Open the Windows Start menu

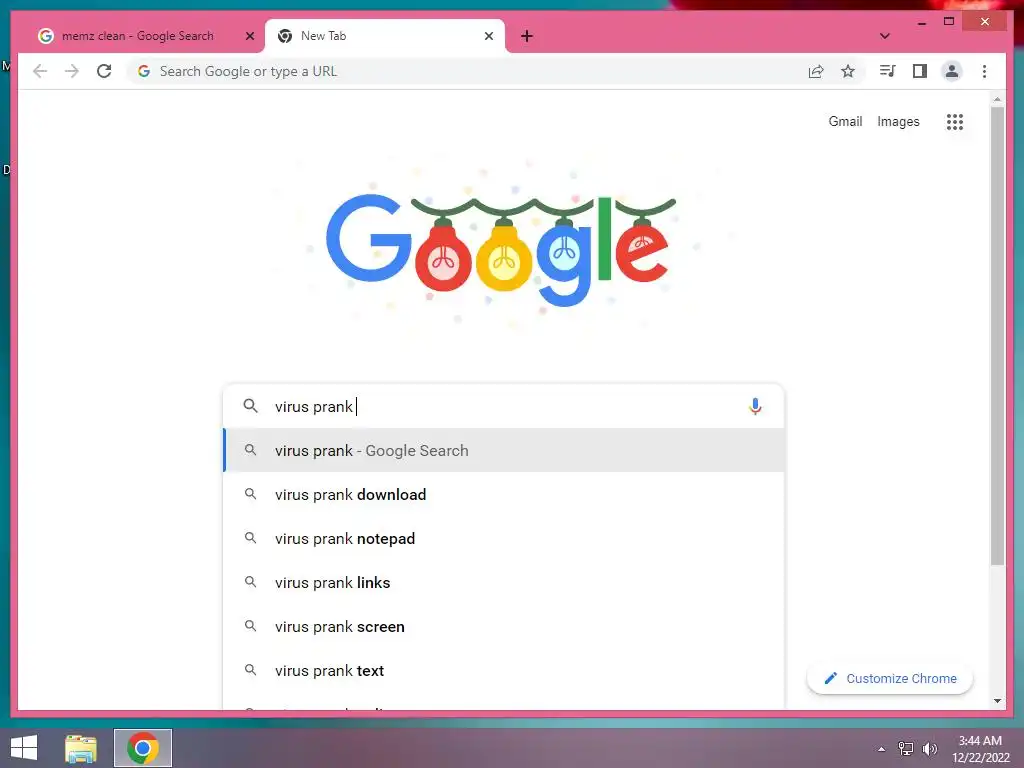click(x=24, y=748)
